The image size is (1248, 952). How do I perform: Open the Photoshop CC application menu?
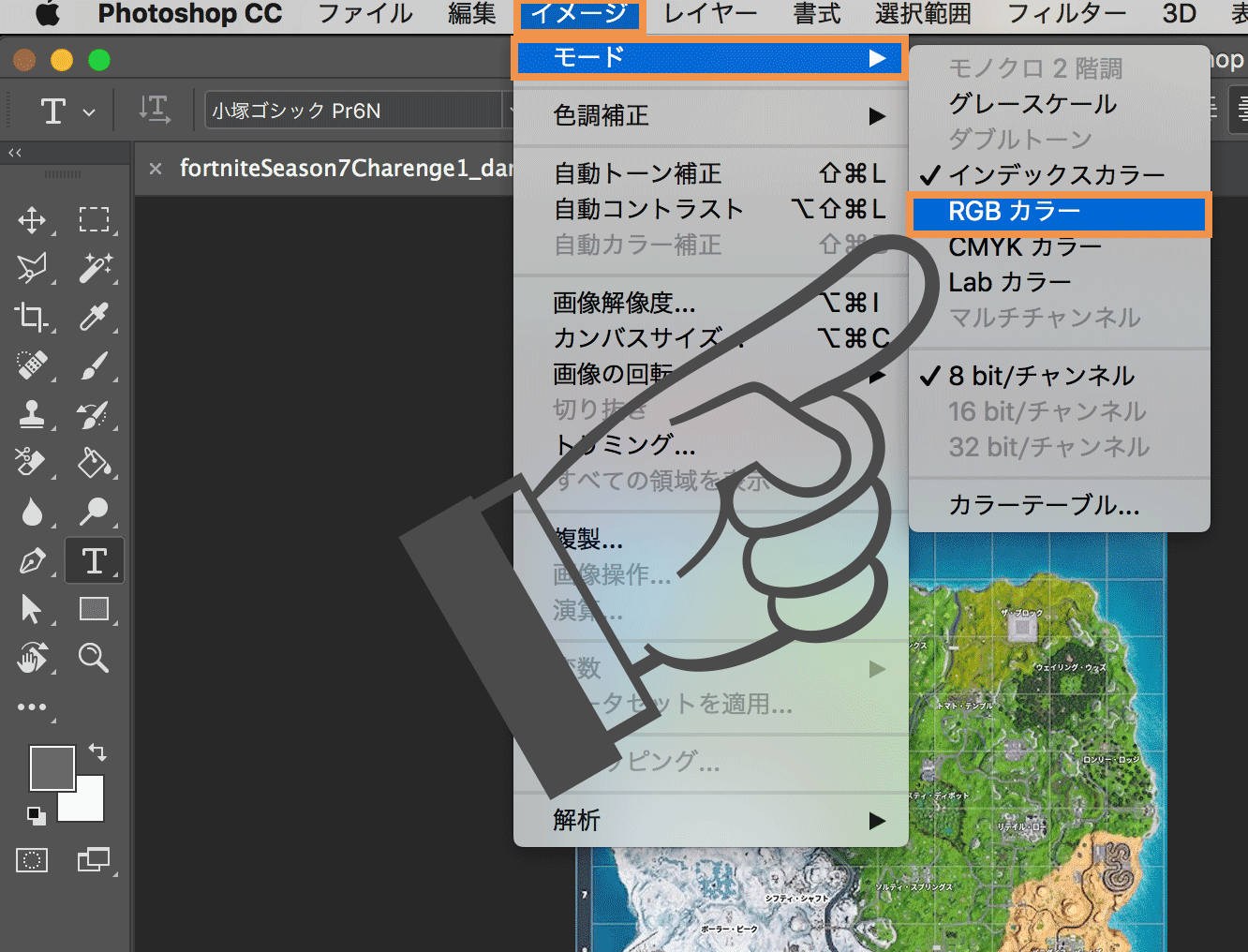coord(190,14)
